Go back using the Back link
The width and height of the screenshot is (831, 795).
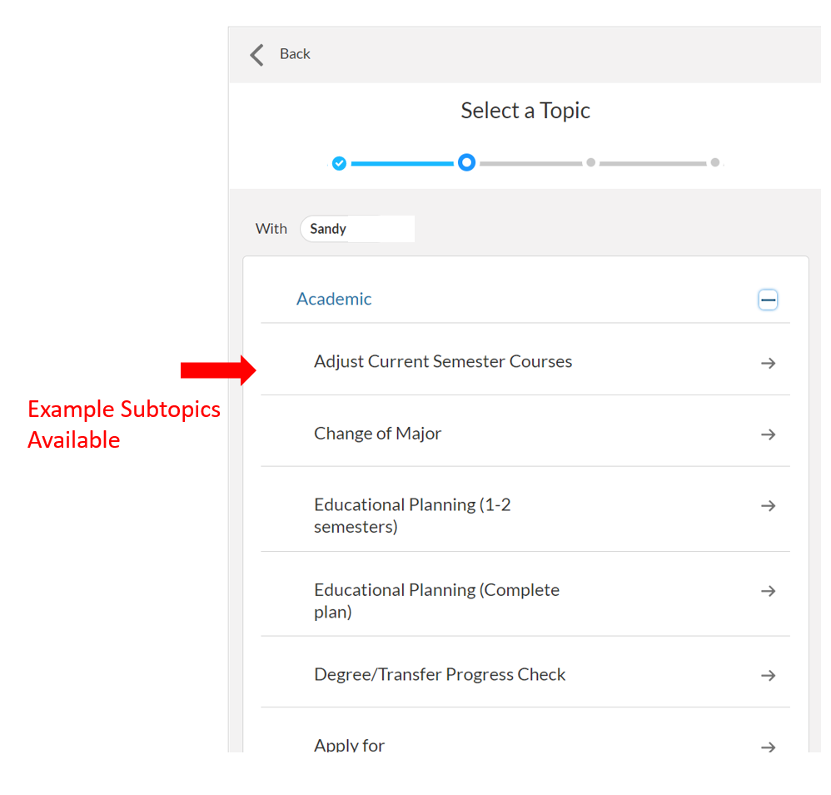(x=295, y=54)
